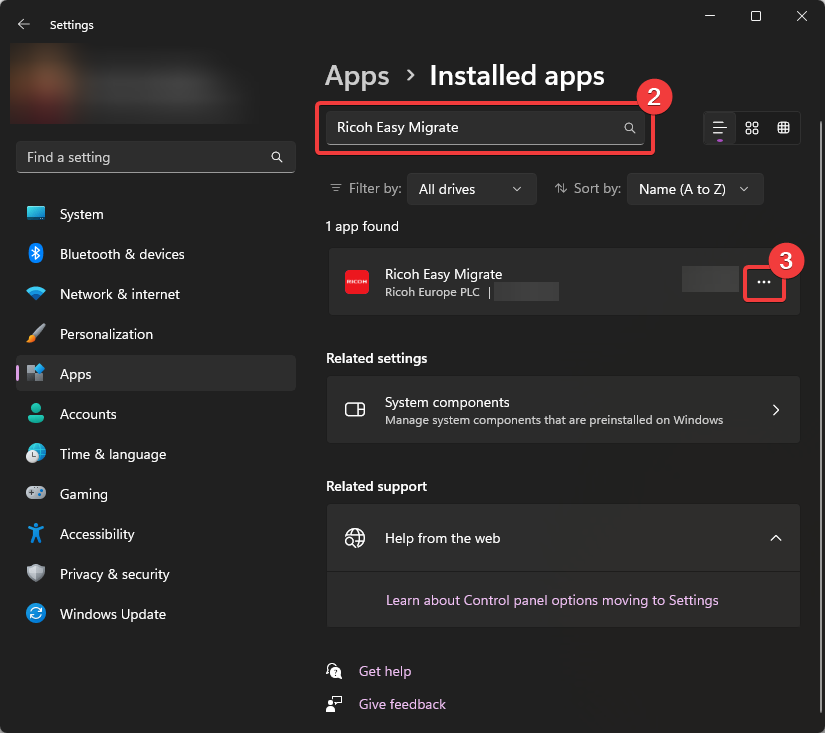Switch to grid view layout icon
Viewport: 825px width, 733px height.
click(x=752, y=128)
